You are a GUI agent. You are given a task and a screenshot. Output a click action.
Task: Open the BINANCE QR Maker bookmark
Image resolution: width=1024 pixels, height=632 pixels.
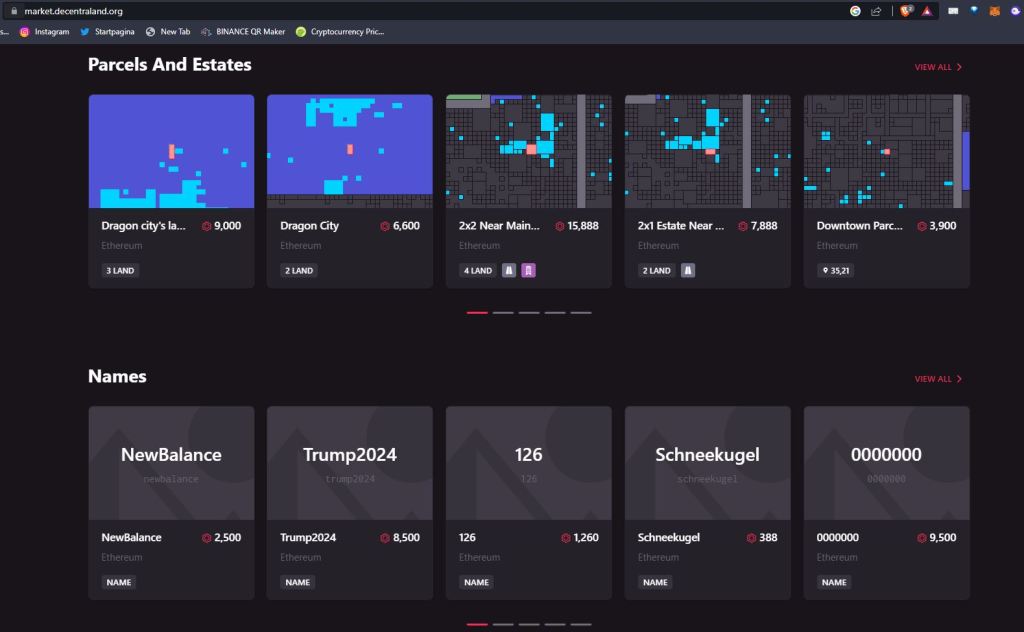coord(242,31)
